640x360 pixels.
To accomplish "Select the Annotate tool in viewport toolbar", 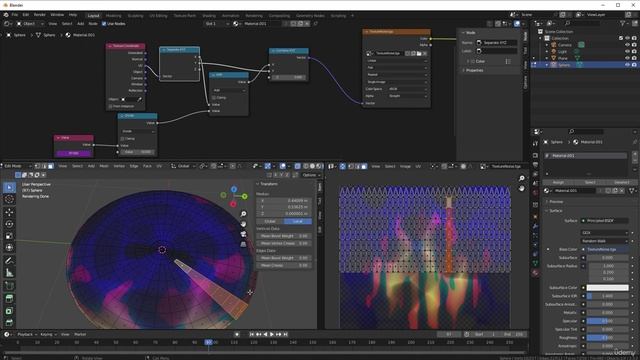I will click(9, 261).
